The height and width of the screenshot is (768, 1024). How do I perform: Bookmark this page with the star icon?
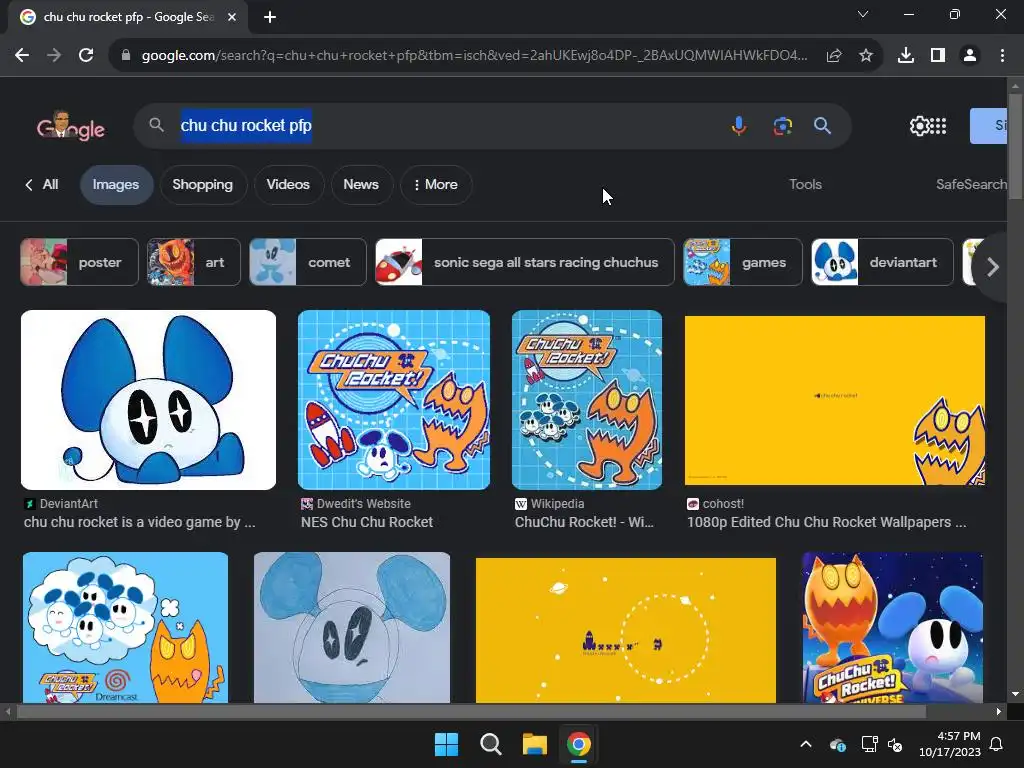click(x=865, y=56)
